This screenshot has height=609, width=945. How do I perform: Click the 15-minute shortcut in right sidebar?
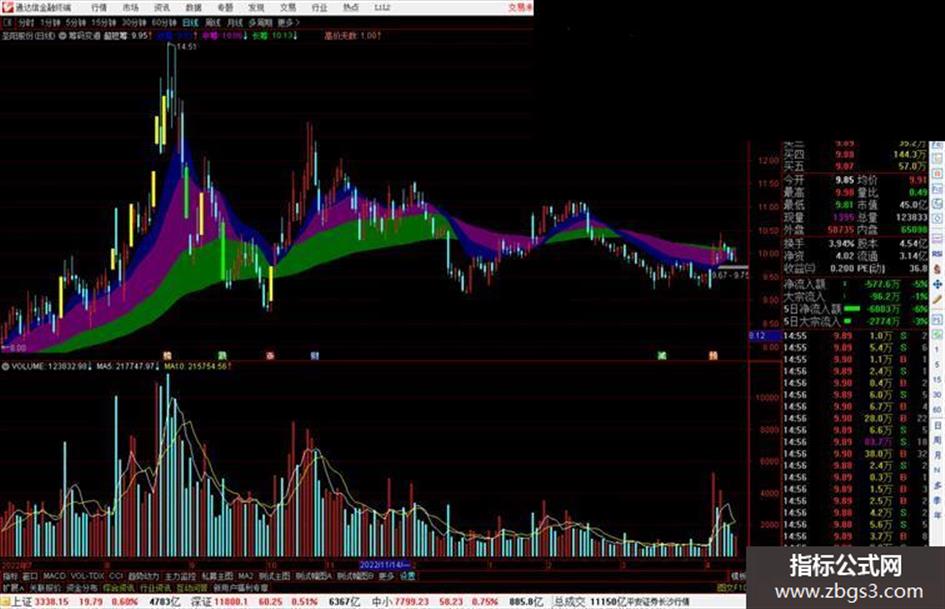tap(937, 380)
